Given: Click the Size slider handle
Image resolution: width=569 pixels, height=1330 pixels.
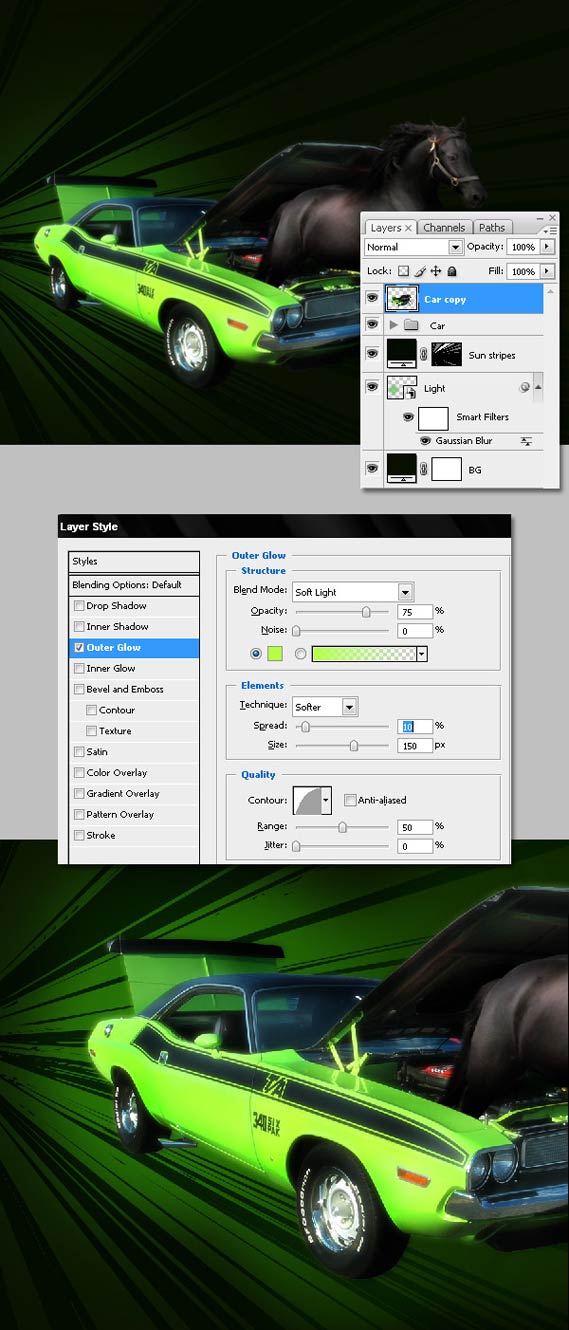Looking at the screenshot, I should click(354, 745).
